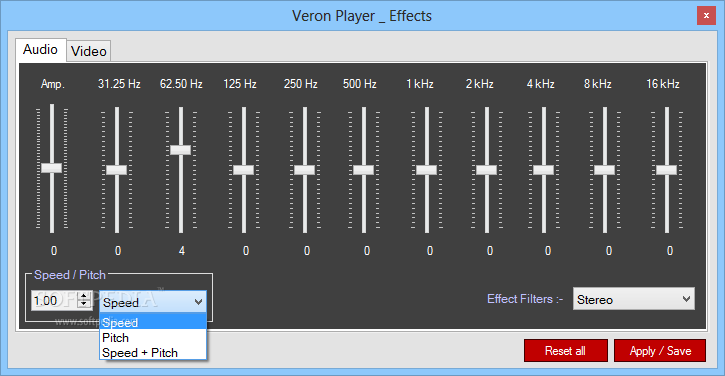This screenshot has width=725, height=376.
Task: Click the Effect Filters label text
Action: [525, 299]
